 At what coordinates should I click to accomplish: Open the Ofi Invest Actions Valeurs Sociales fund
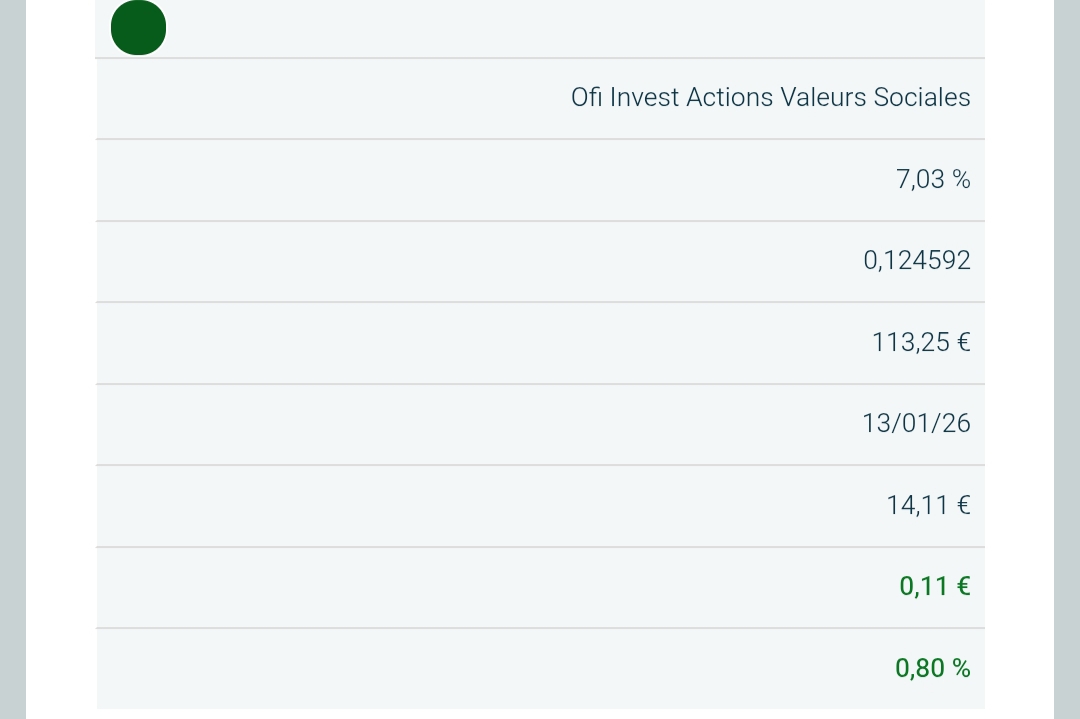[x=770, y=98]
